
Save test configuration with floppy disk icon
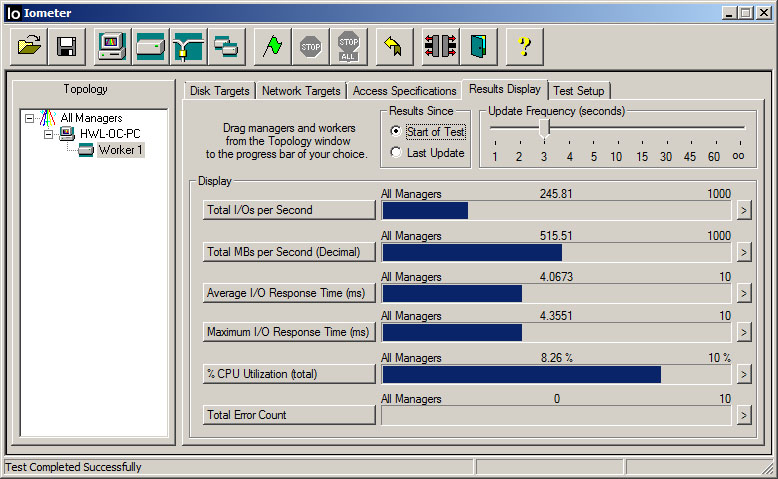[66, 47]
